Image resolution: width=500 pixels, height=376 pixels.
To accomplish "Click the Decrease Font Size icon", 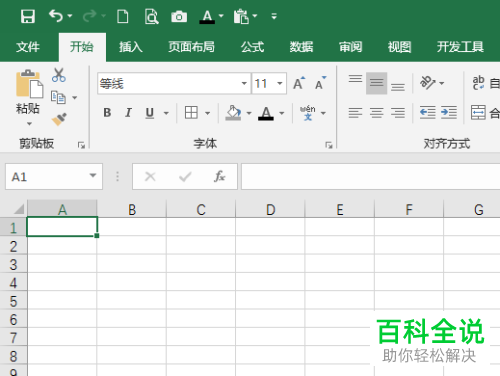I will pos(321,83).
